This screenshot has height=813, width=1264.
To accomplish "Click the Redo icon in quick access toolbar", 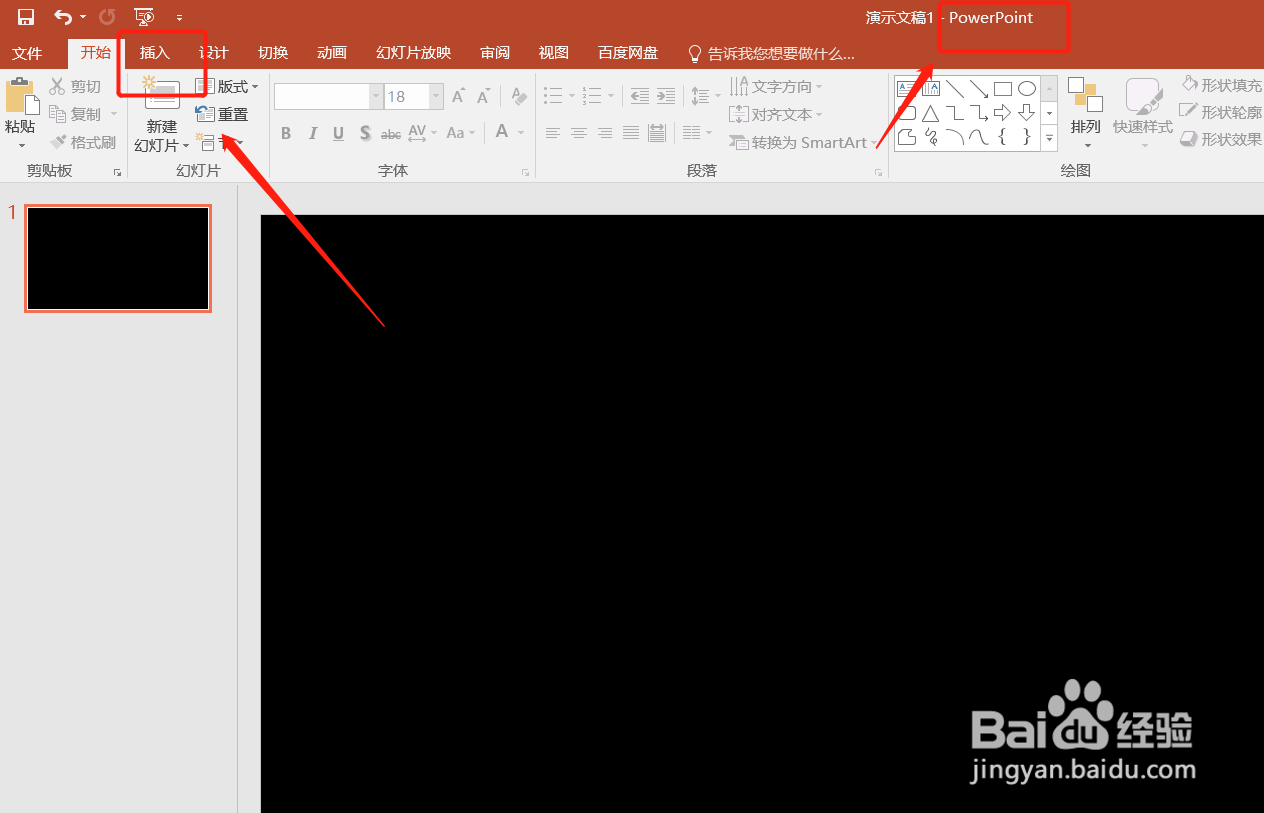I will coord(107,17).
